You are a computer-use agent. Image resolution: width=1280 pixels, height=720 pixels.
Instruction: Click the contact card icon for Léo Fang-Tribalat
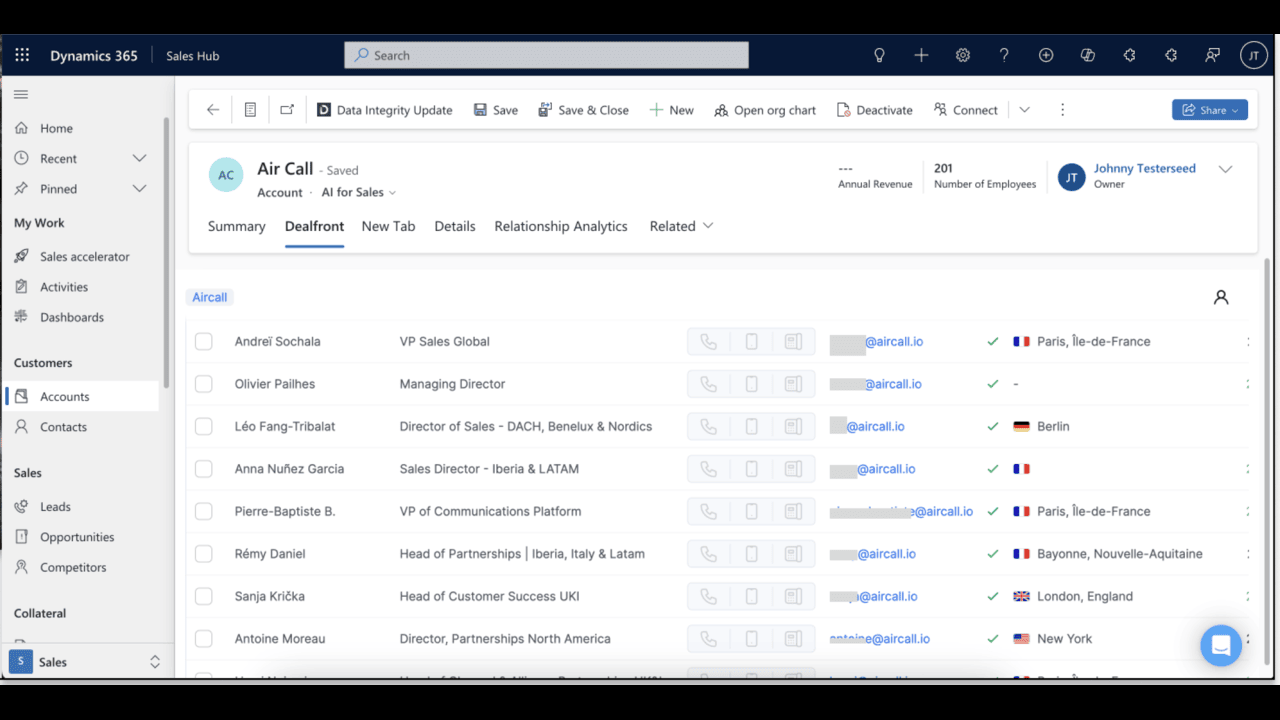793,426
